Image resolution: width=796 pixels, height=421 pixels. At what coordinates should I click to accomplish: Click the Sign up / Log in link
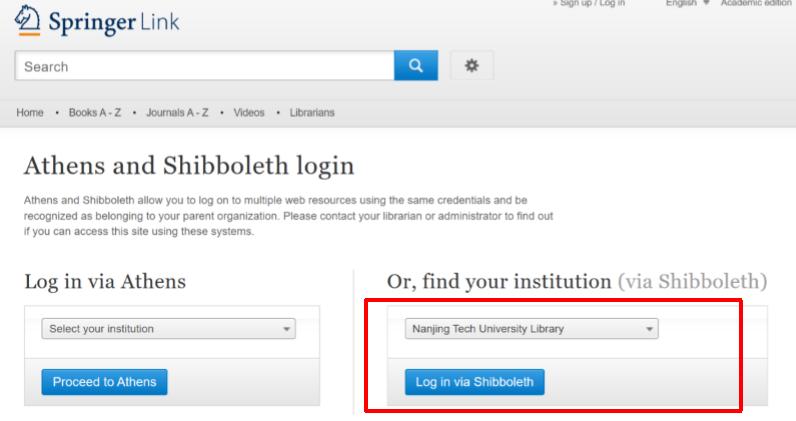(x=589, y=3)
